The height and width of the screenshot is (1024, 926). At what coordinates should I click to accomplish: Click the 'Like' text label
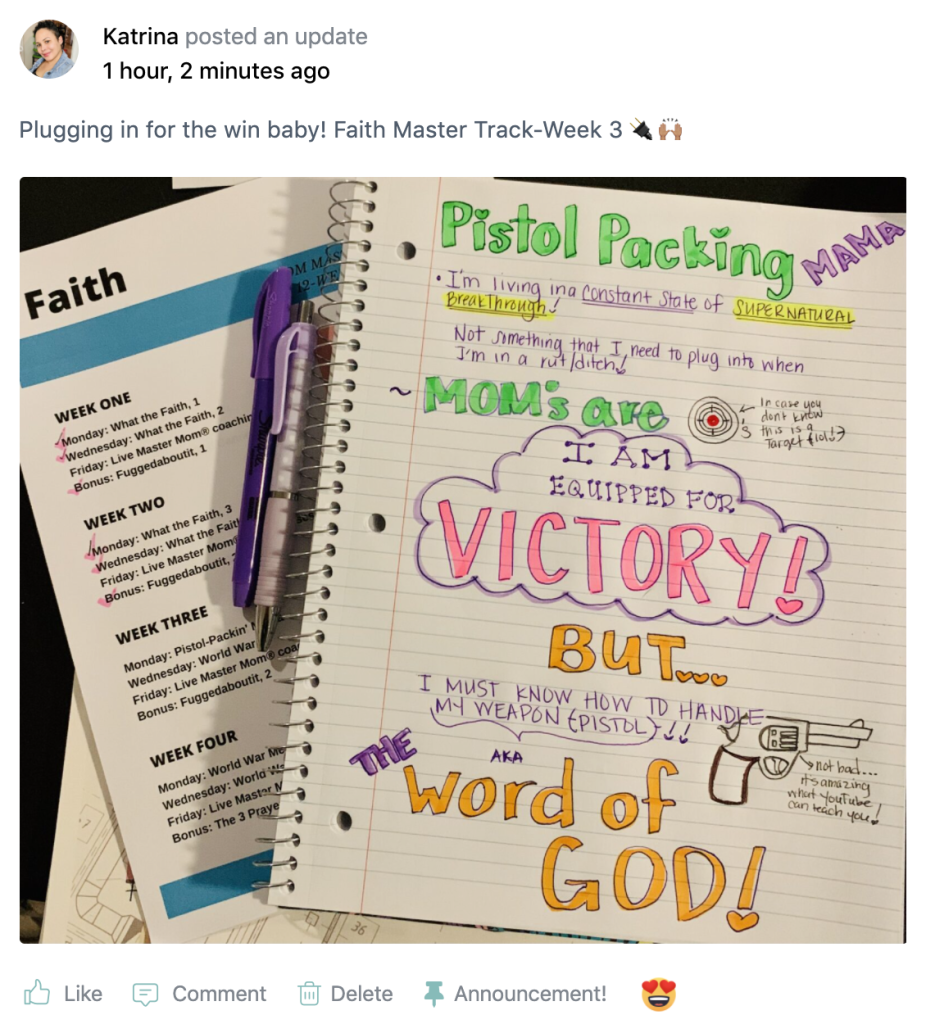tap(83, 993)
